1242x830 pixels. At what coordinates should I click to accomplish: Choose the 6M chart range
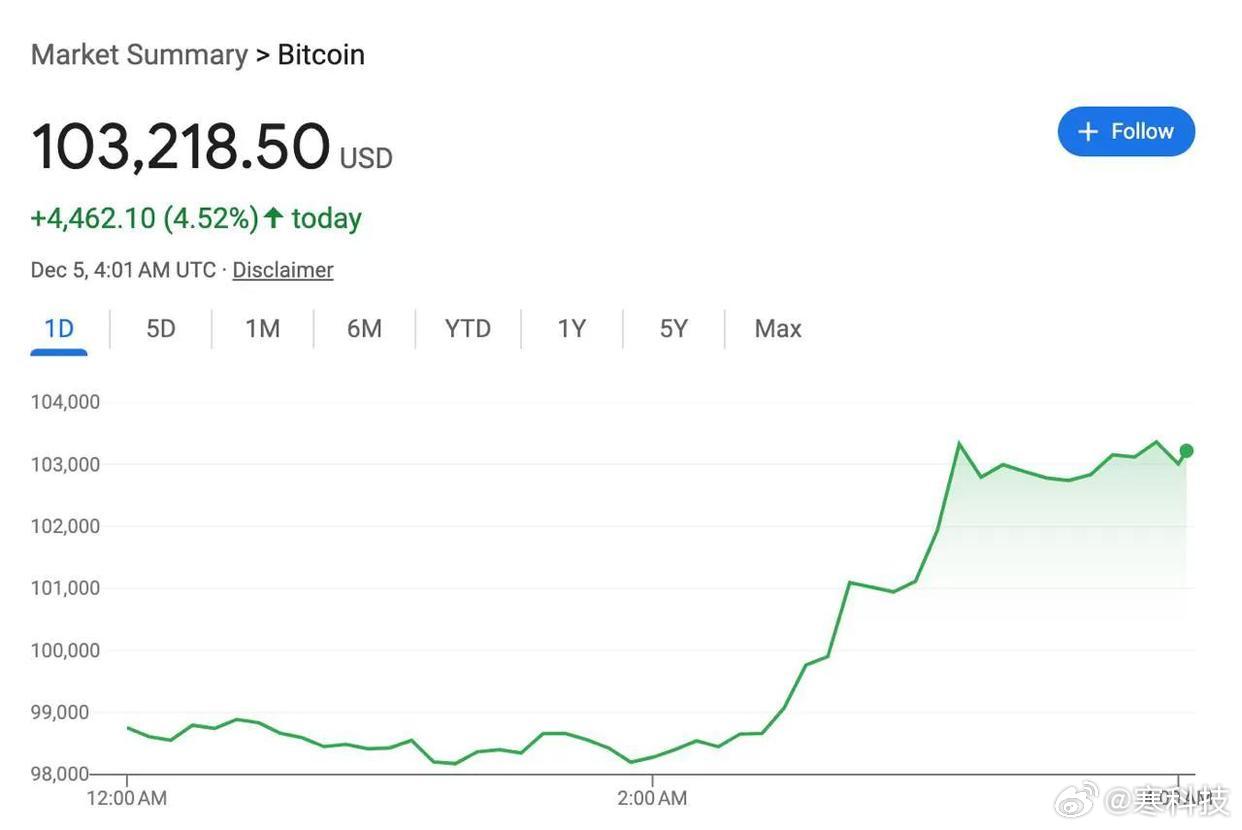tap(364, 328)
